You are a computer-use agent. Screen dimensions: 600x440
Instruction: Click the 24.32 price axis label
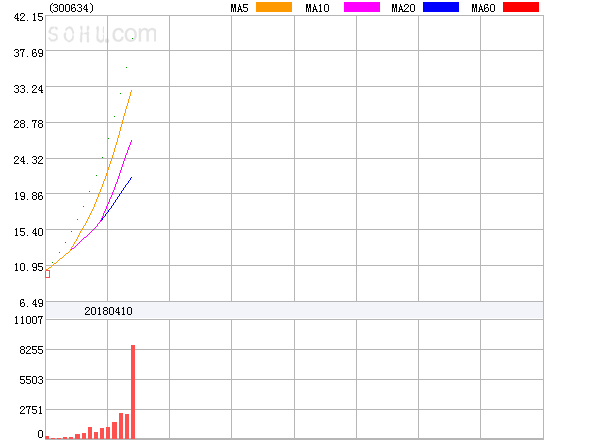pyautogui.click(x=29, y=160)
